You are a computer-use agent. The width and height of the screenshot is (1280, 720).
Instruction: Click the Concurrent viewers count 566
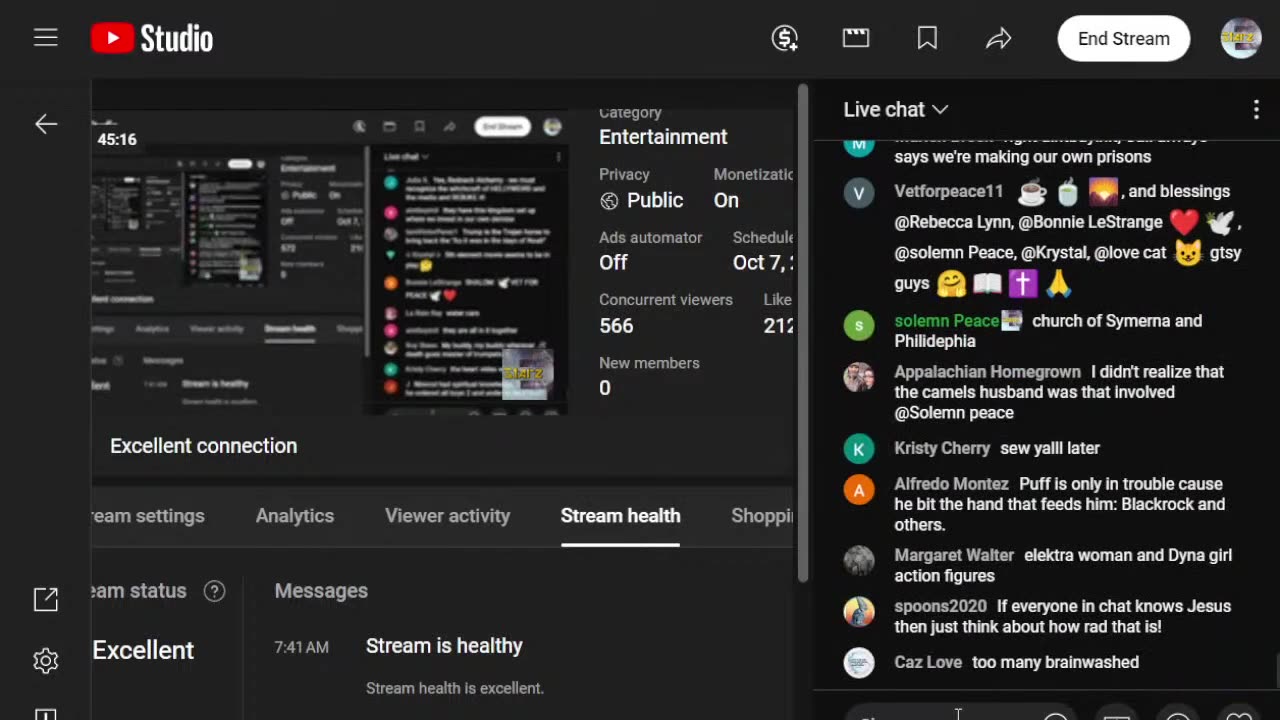pyautogui.click(x=616, y=326)
